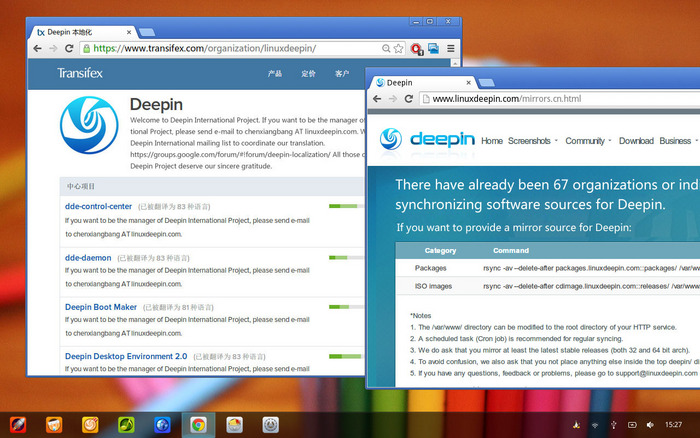Image resolution: width=700 pixels, height=438 pixels.
Task: Click the volume speaker icon in the tray
Action: coord(650,425)
